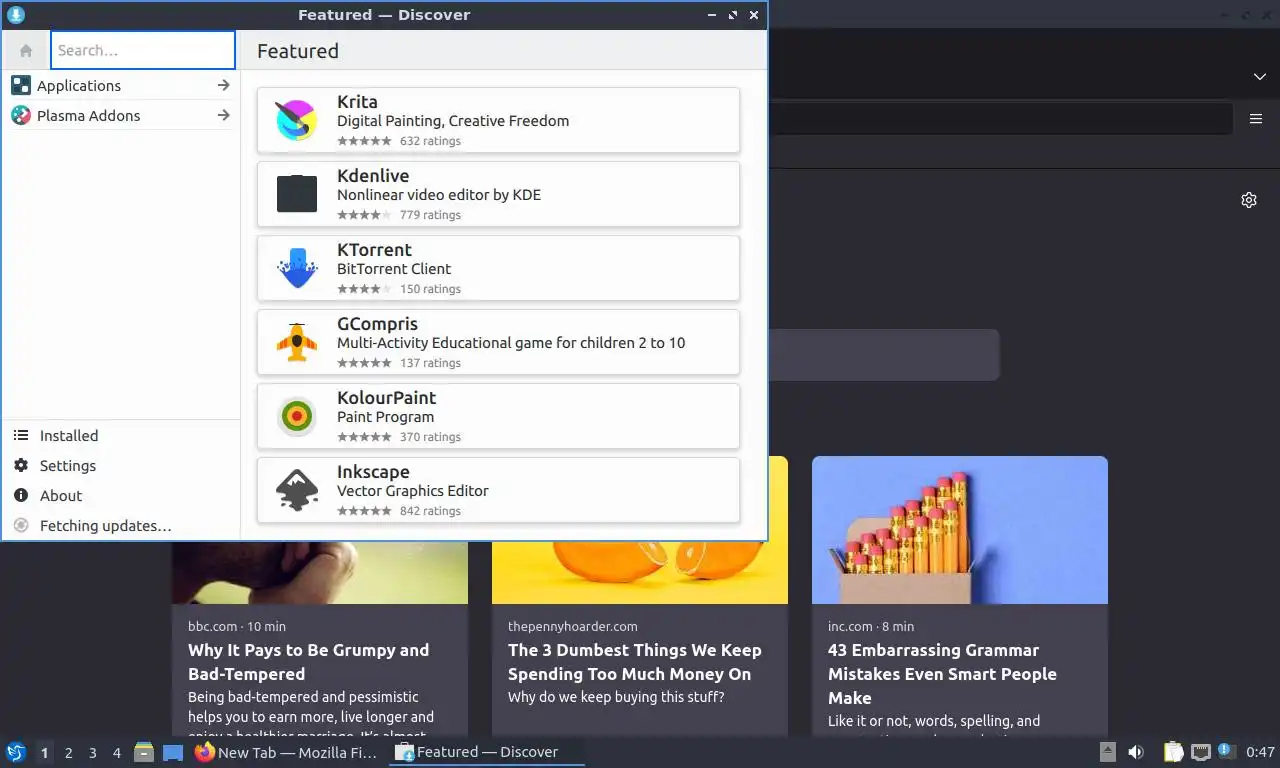This screenshot has height=768, width=1280.
Task: Click the oranges article thumbnail in Firefox
Action: point(640,572)
